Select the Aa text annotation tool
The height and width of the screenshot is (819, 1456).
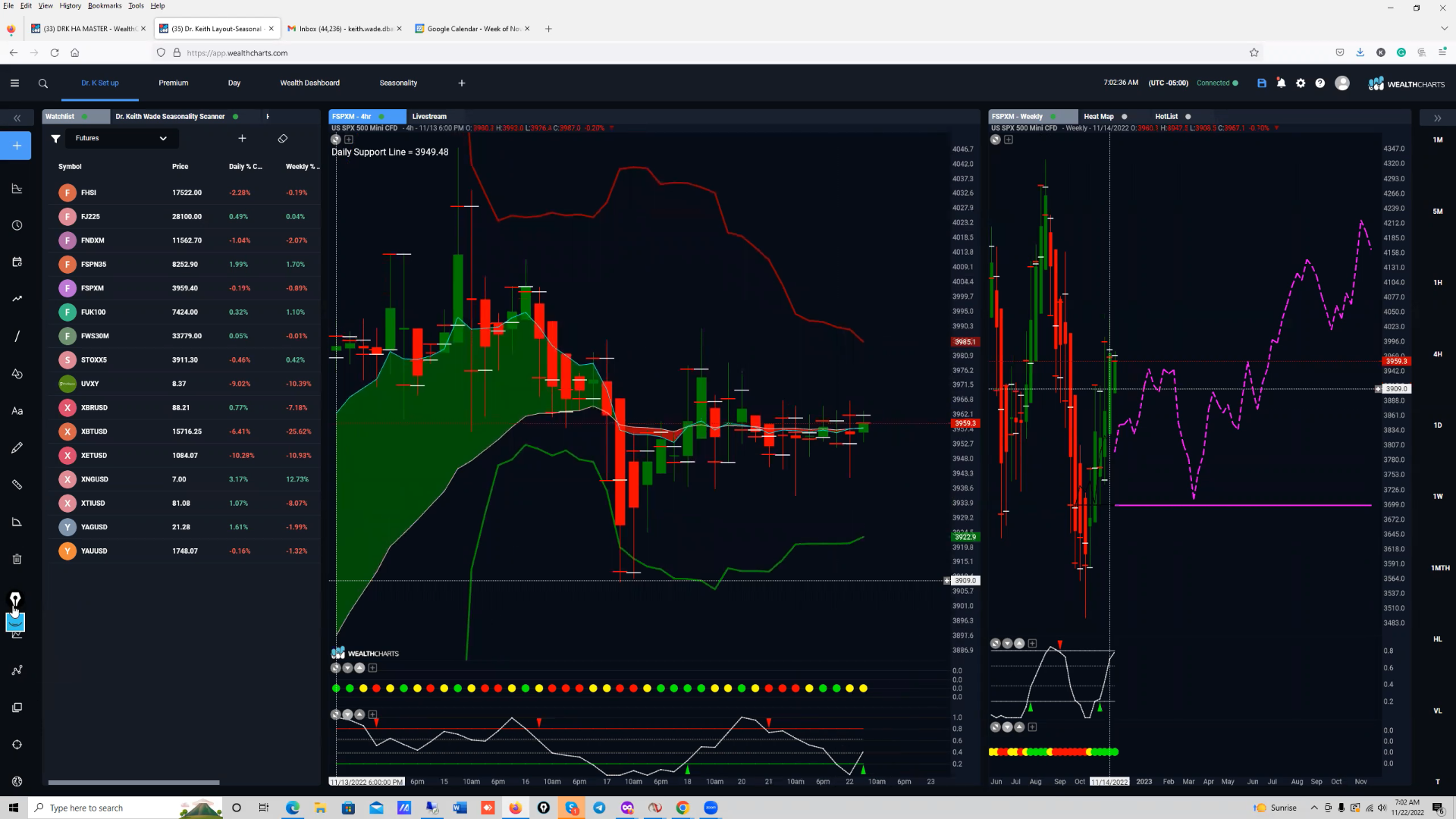pyautogui.click(x=17, y=411)
